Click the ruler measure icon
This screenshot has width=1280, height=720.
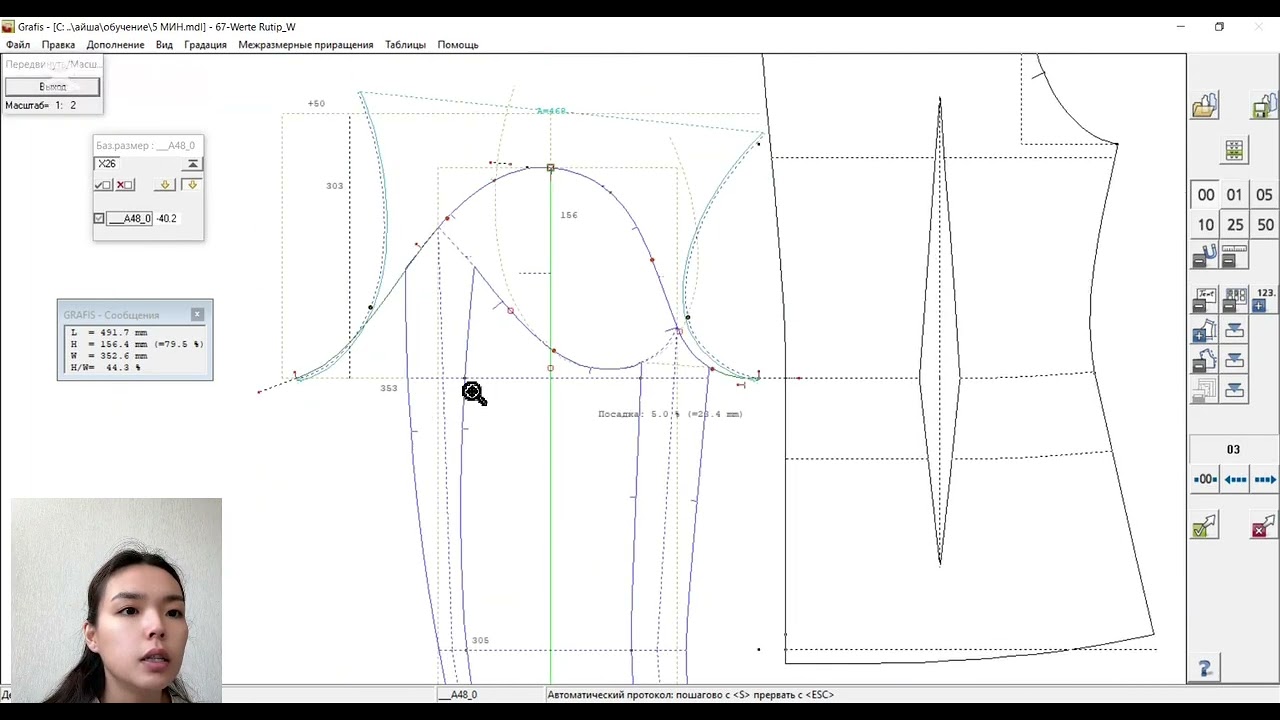tap(1234, 256)
